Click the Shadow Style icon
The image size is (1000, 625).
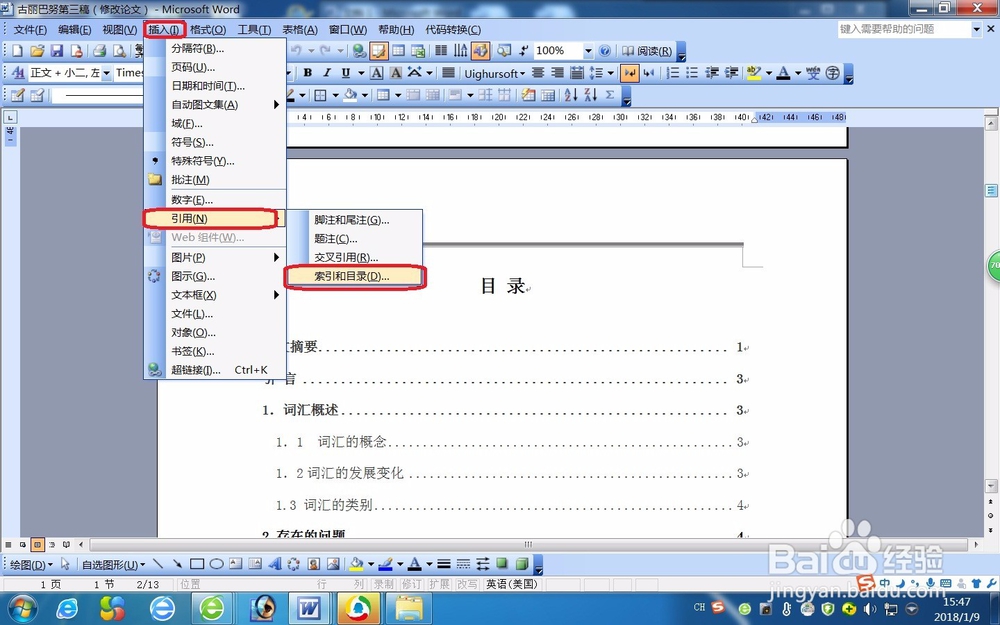coord(502,564)
